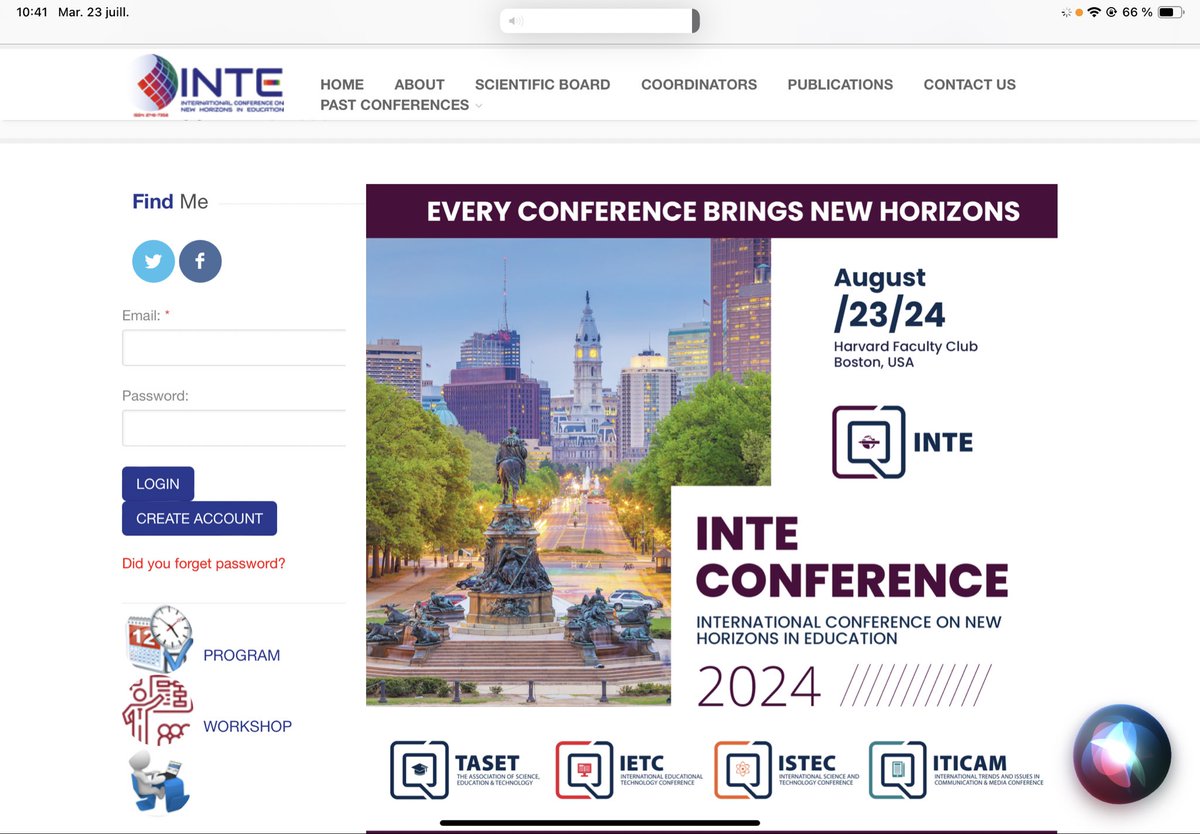Open the WORKSHOP link

tap(247, 726)
